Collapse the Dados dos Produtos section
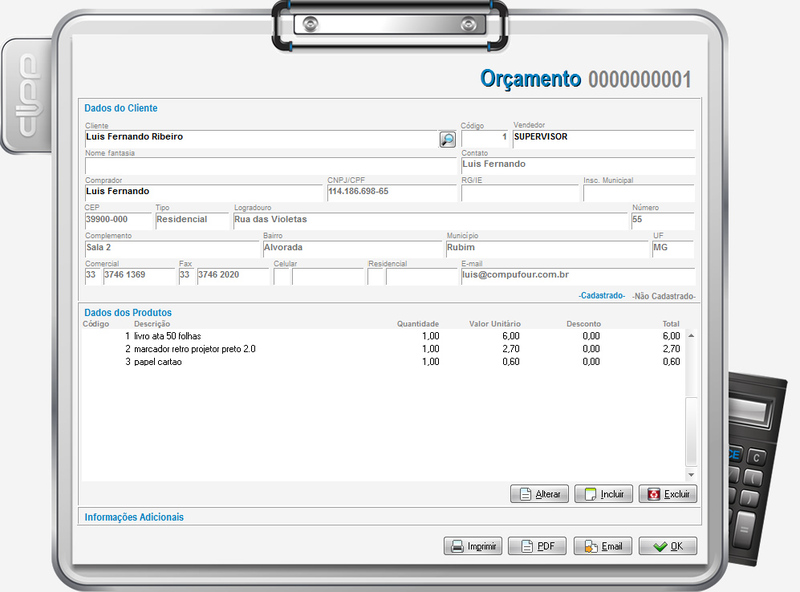800x592 pixels. click(x=128, y=313)
